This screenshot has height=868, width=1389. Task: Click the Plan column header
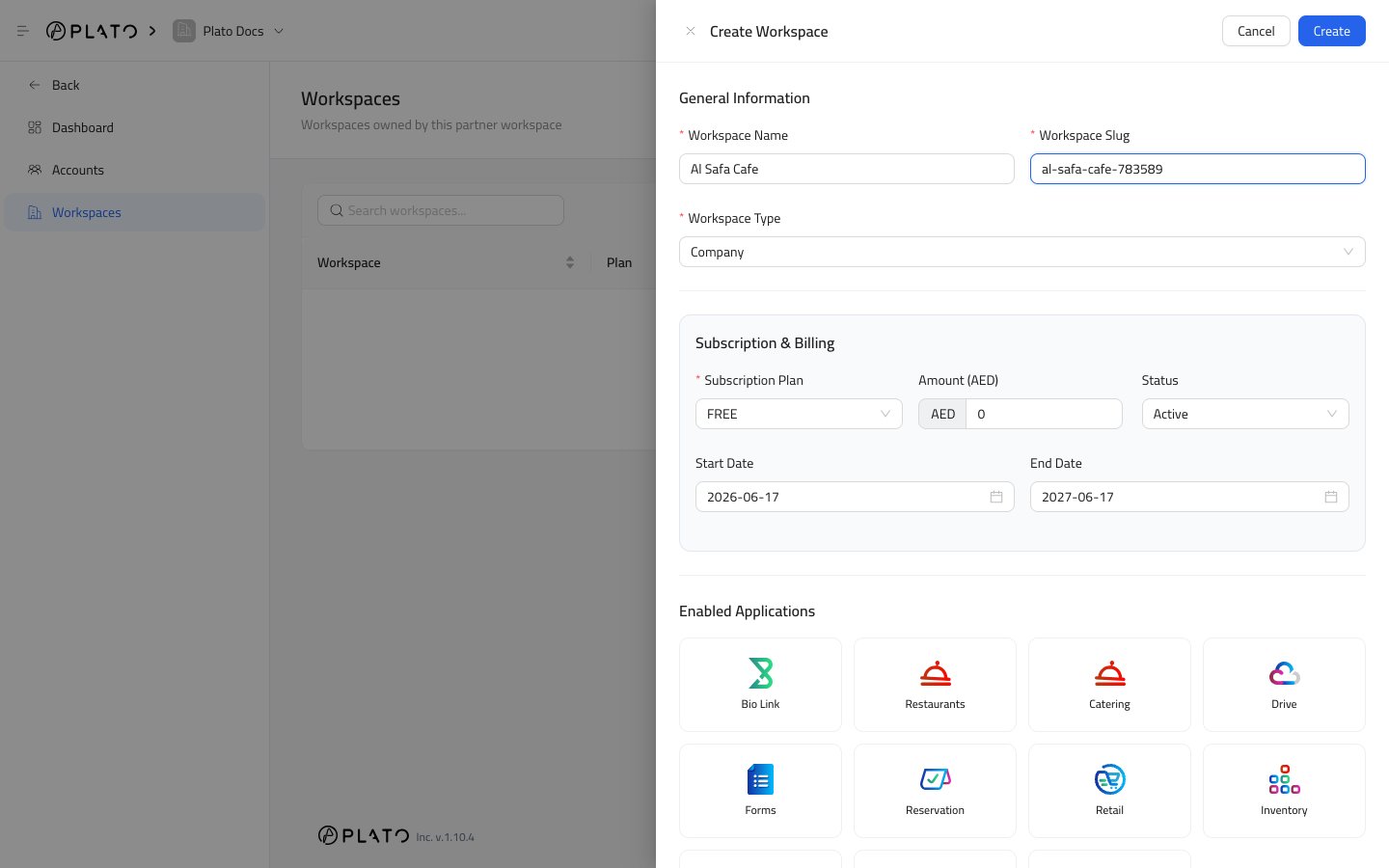619,262
